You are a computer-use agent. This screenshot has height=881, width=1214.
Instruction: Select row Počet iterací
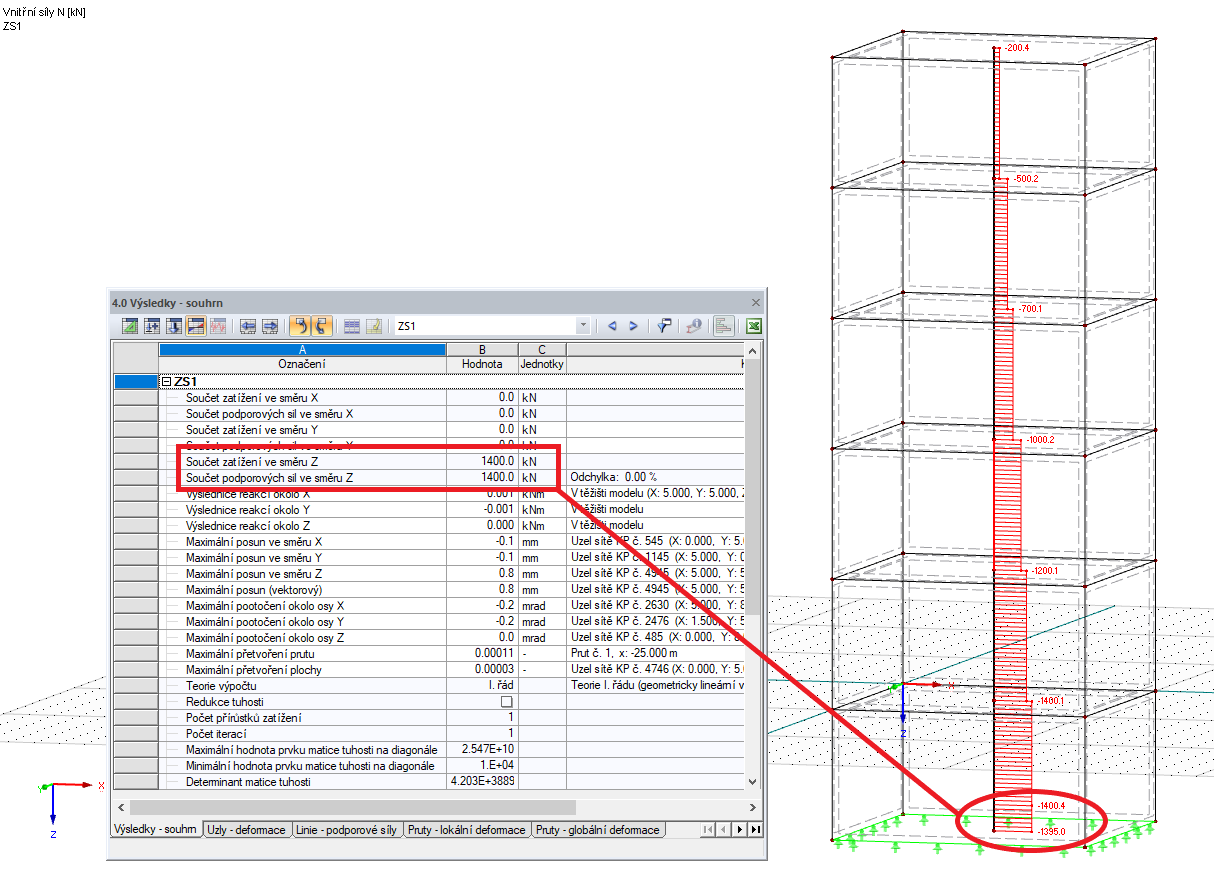(x=430, y=733)
